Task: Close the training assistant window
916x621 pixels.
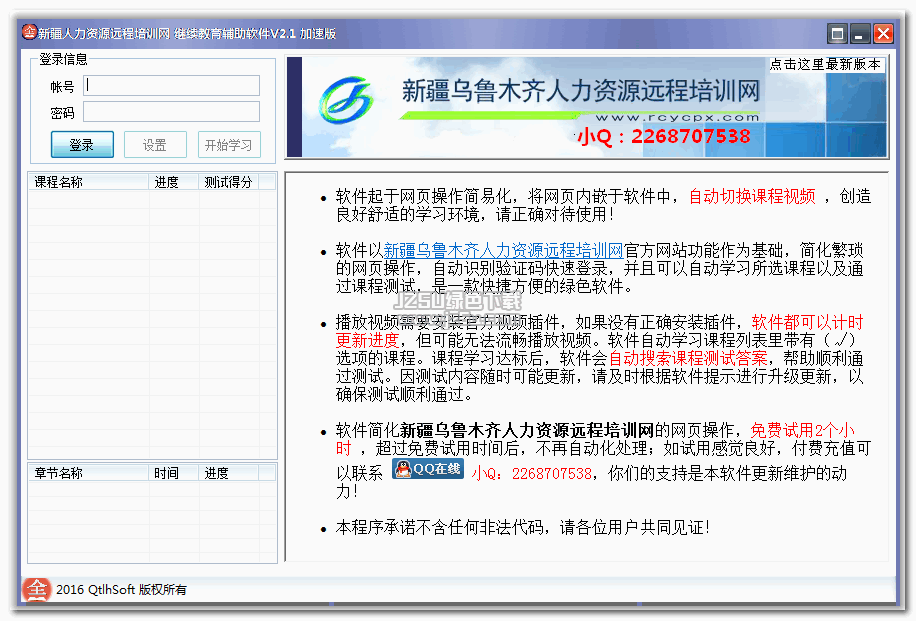Action: [x=883, y=34]
